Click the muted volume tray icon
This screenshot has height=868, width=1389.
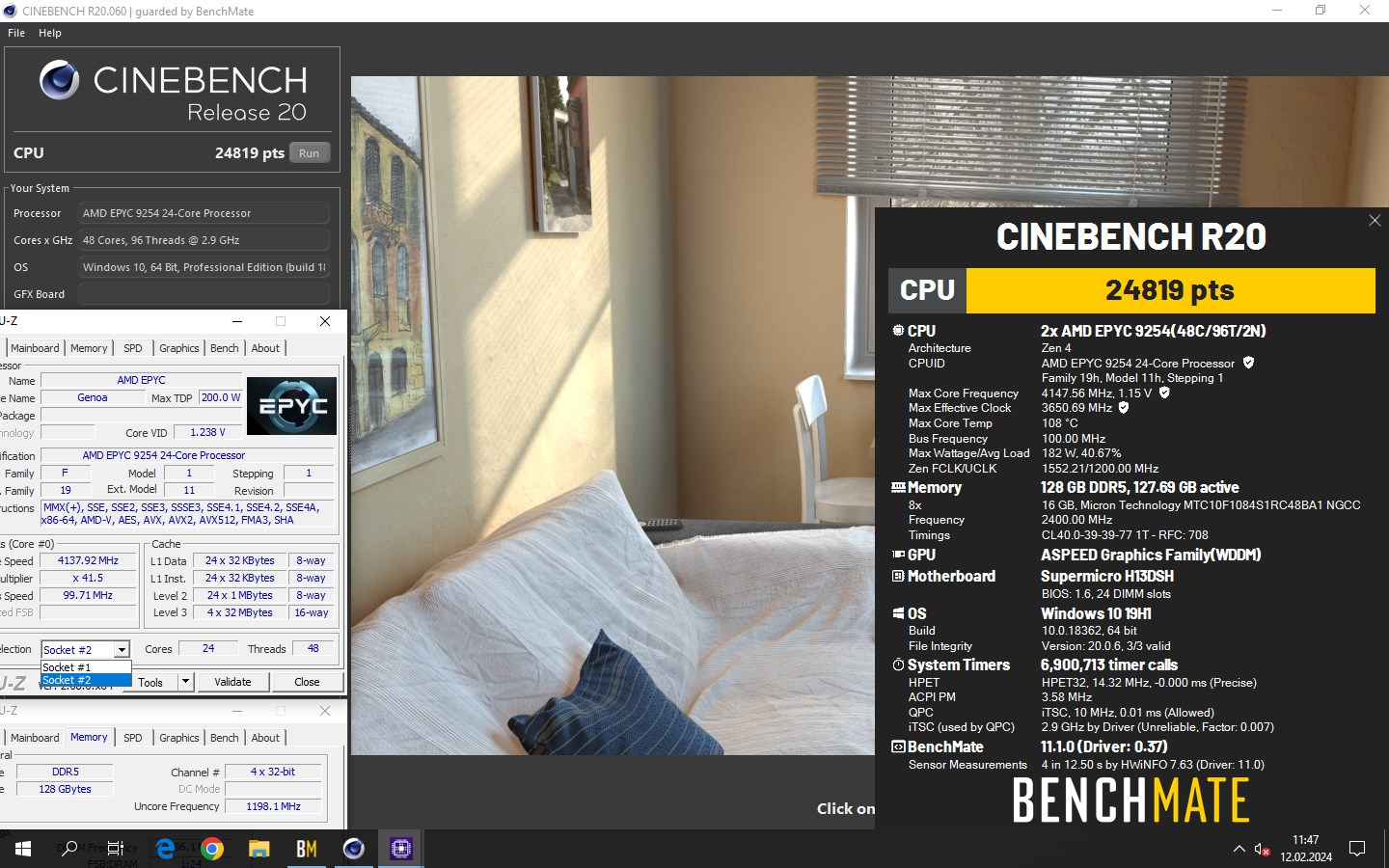coord(1262,849)
